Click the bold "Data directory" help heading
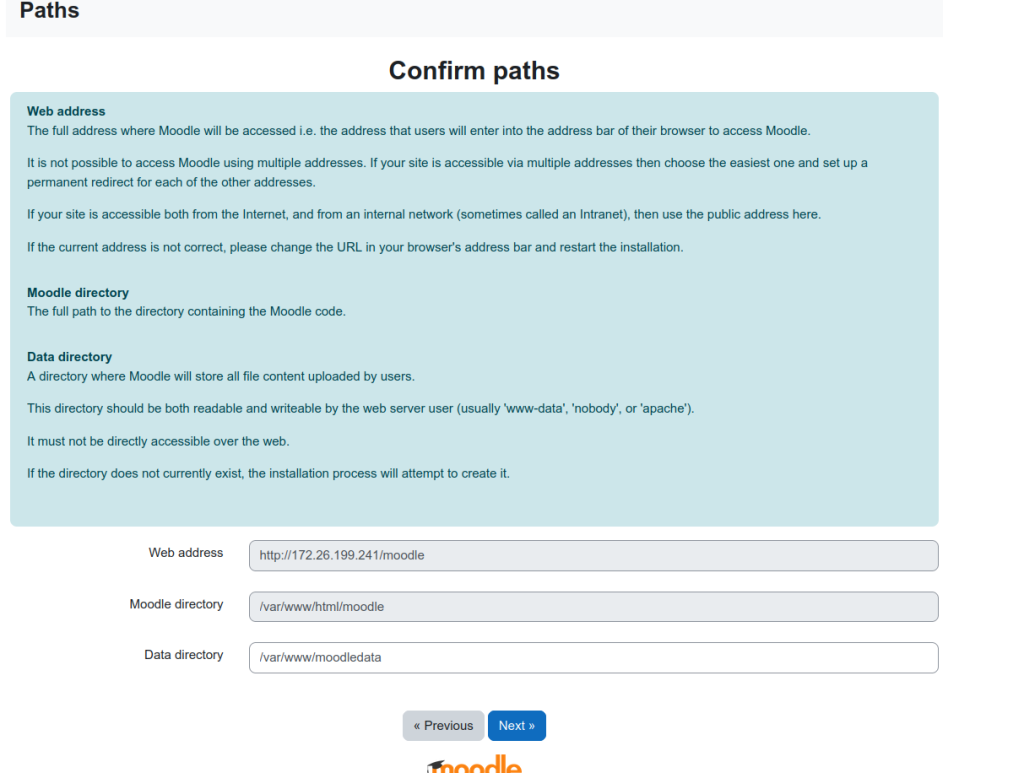The height and width of the screenshot is (773, 1024). click(69, 357)
